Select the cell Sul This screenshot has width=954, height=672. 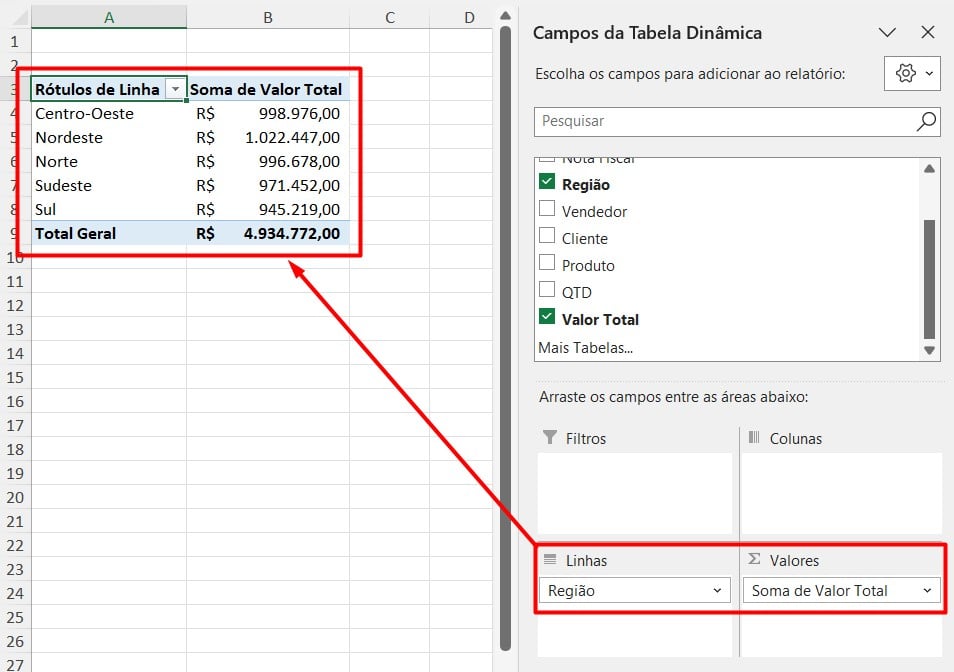(109, 210)
